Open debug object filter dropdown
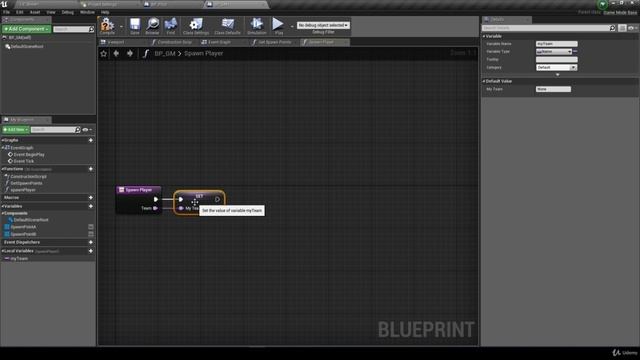 point(323,25)
